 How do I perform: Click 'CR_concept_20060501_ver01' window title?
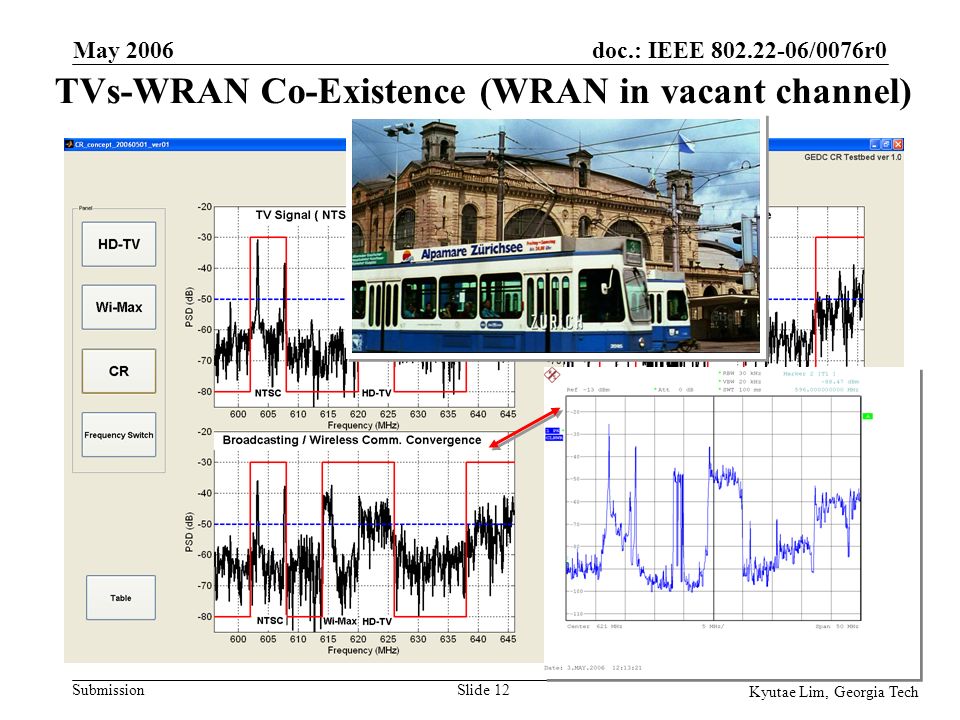[x=122, y=145]
